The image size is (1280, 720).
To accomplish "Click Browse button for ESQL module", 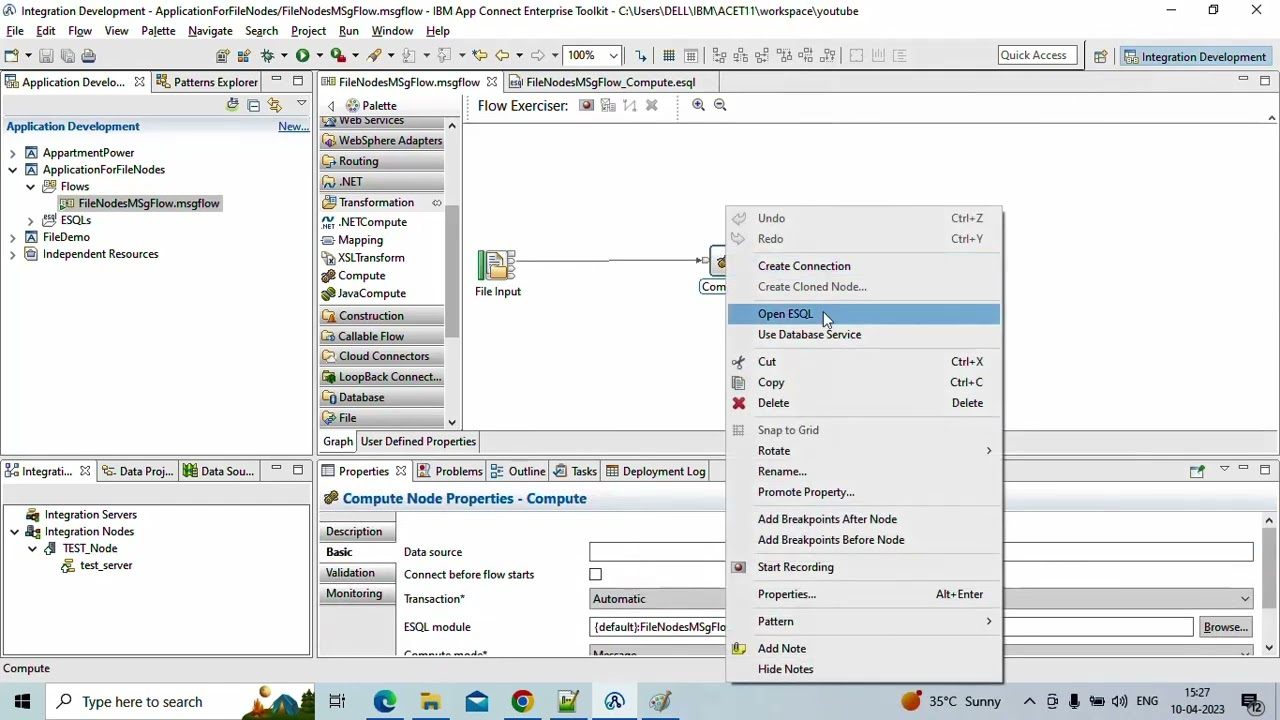I will (x=1225, y=627).
